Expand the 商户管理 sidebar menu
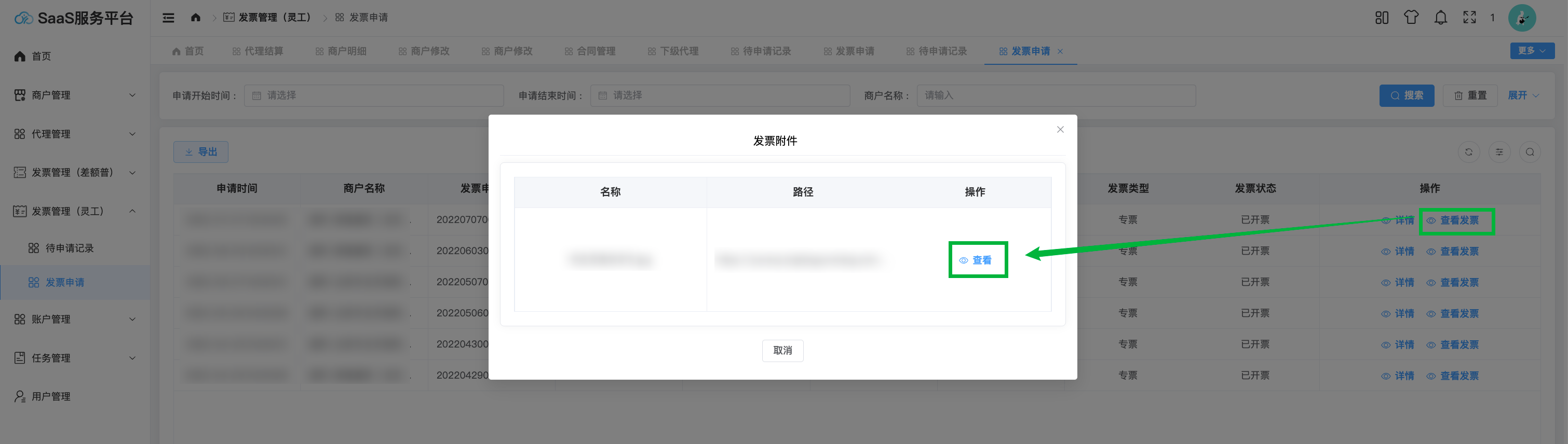Screen dimensions: 1568x444 pyautogui.click(x=74, y=95)
